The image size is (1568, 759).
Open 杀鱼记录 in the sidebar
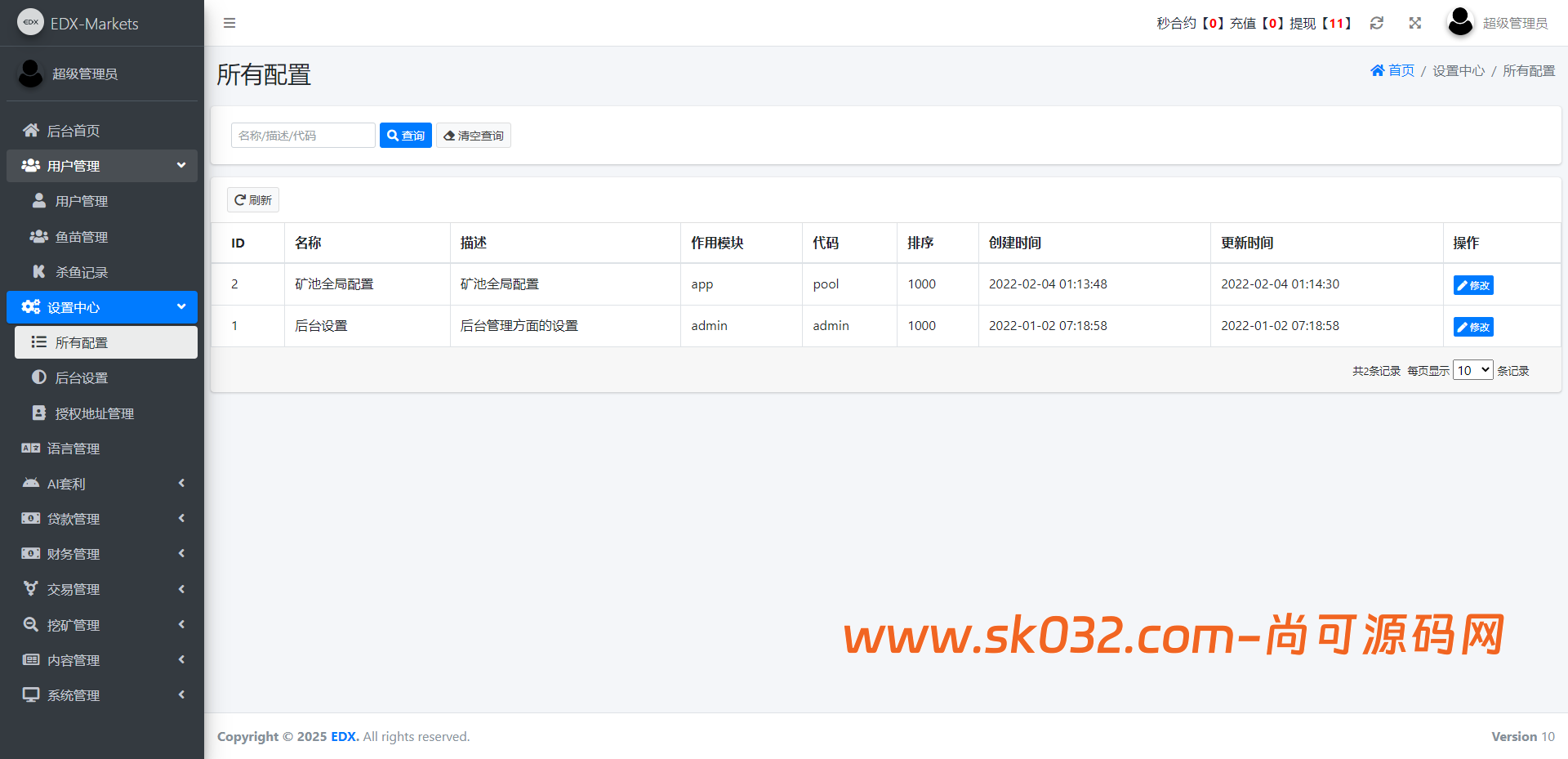[82, 272]
